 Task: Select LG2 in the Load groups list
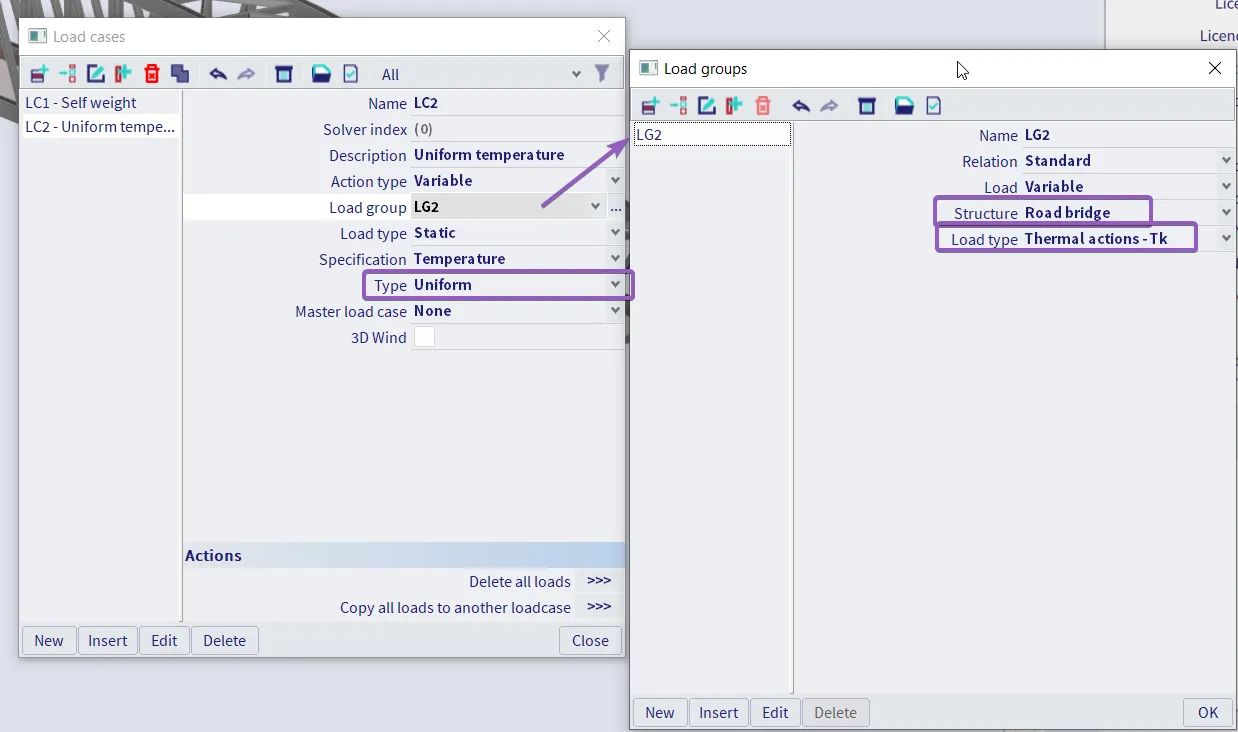[x=712, y=135]
